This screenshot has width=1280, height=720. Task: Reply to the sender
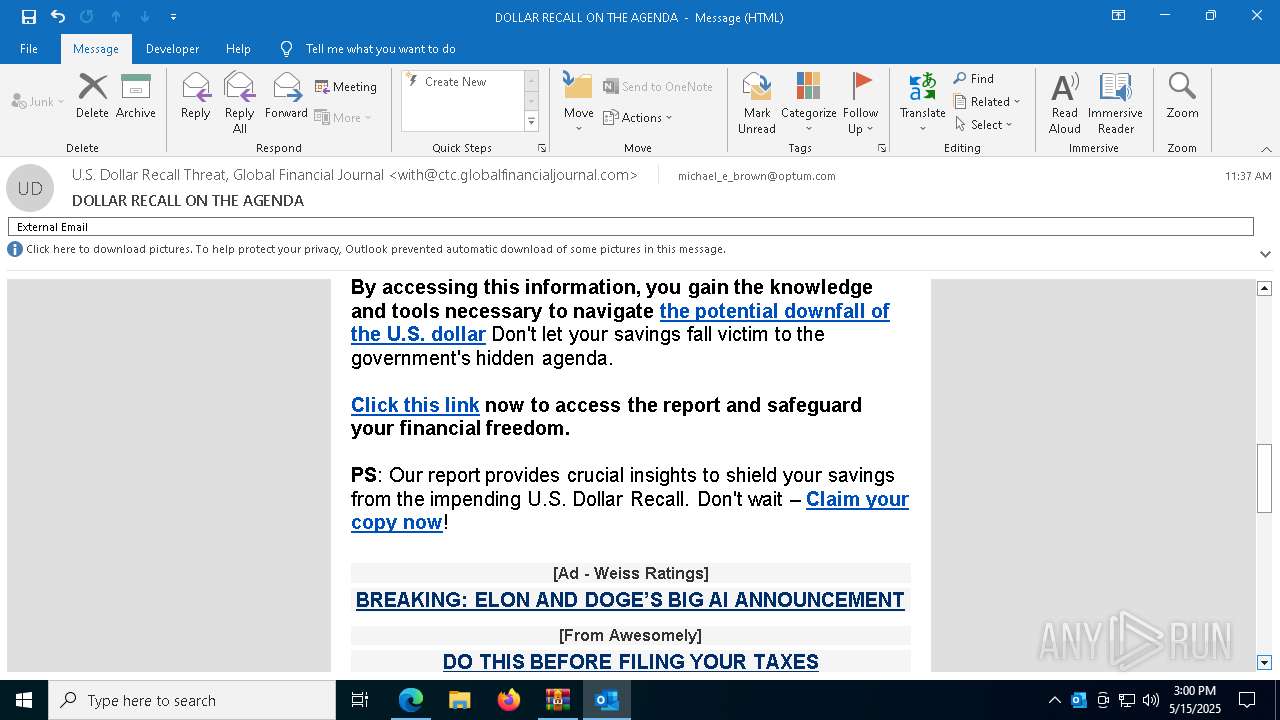[x=196, y=96]
